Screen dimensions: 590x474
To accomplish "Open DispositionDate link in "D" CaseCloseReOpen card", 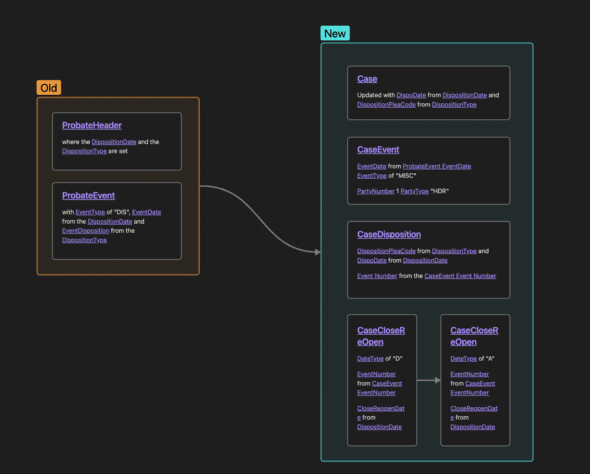I will click(x=379, y=427).
